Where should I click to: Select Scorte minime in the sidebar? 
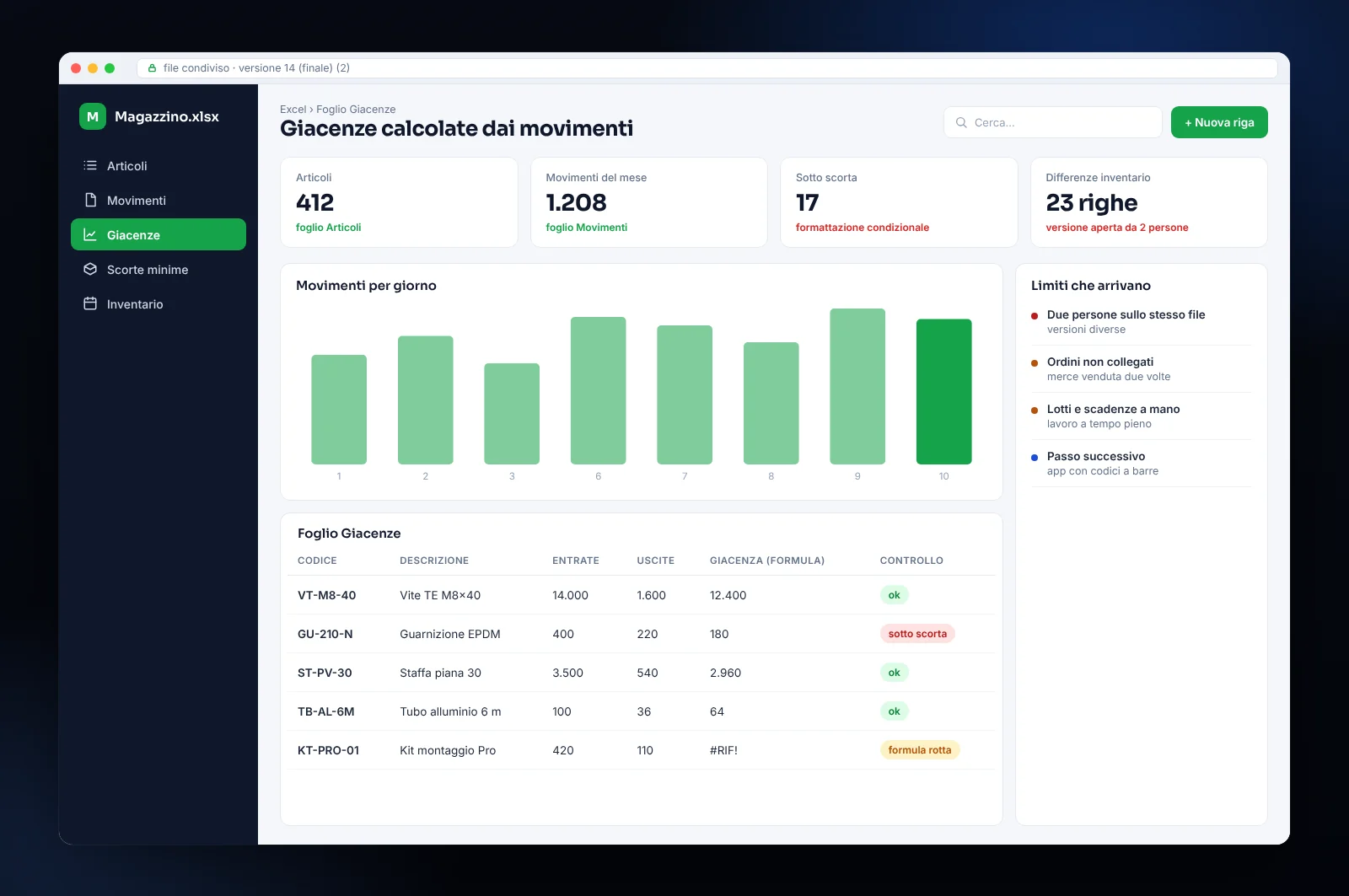pos(159,270)
